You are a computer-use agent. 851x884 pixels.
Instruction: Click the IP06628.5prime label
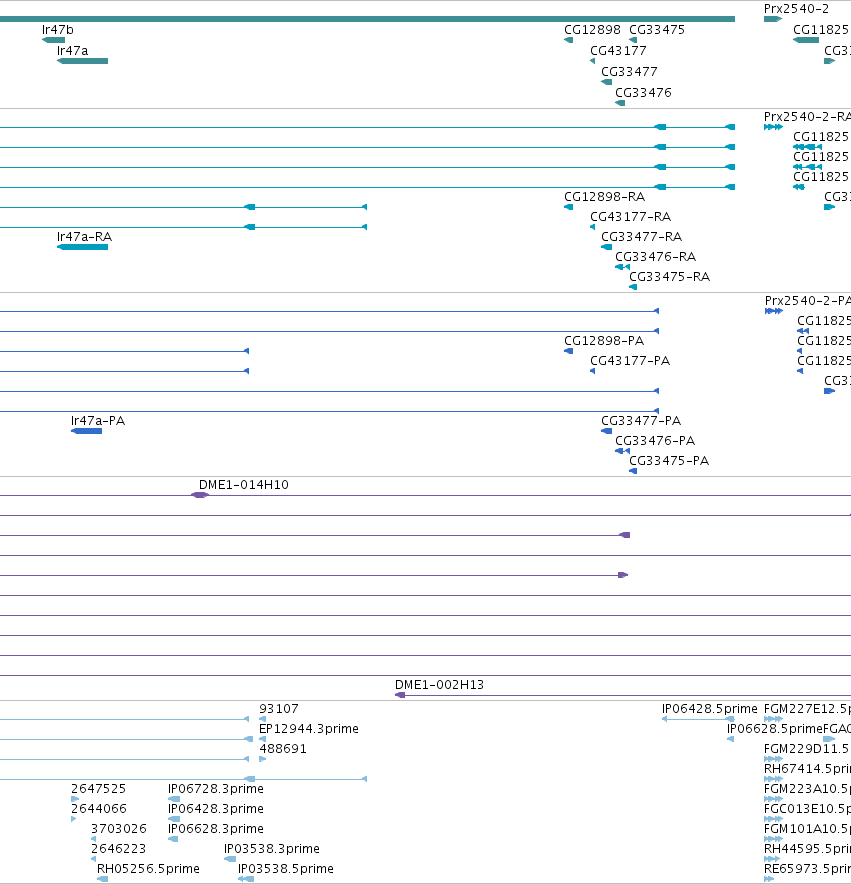tap(775, 729)
